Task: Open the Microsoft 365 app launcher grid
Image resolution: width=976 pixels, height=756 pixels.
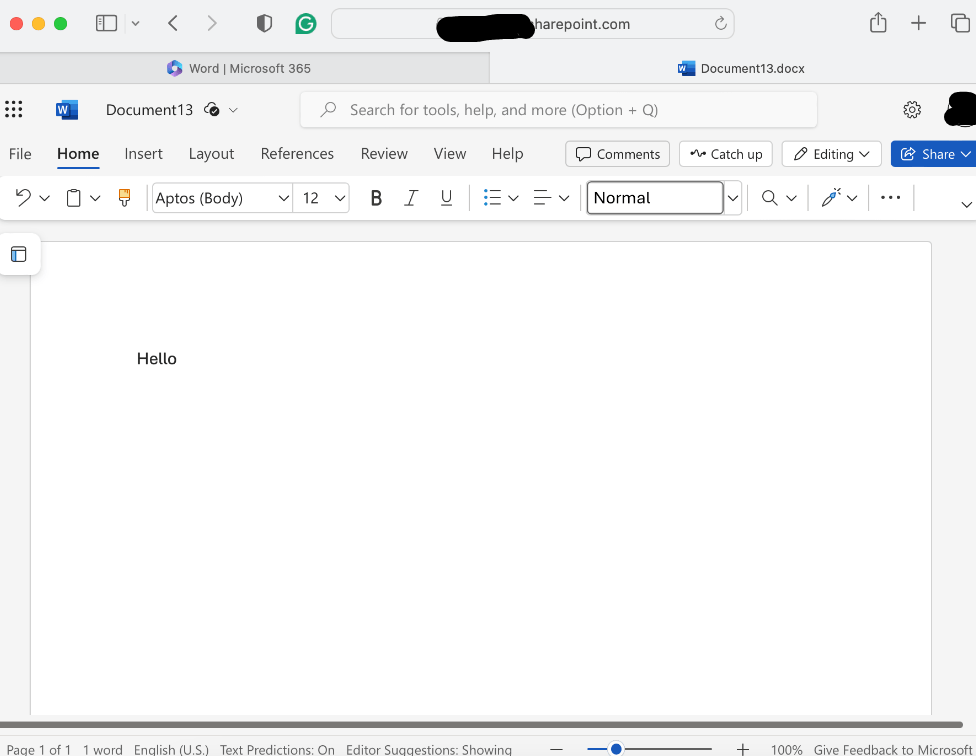Action: click(x=14, y=110)
